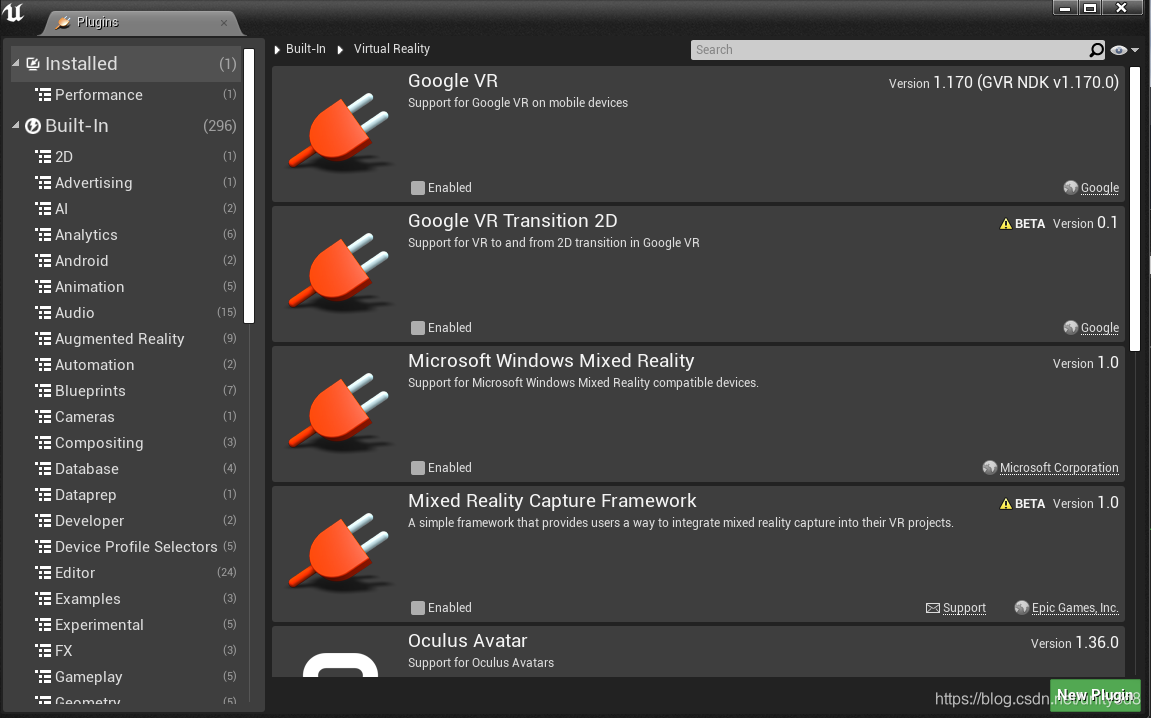Click the globe icon beside Microsoft Corporation
The image size is (1151, 718).
click(x=990, y=468)
